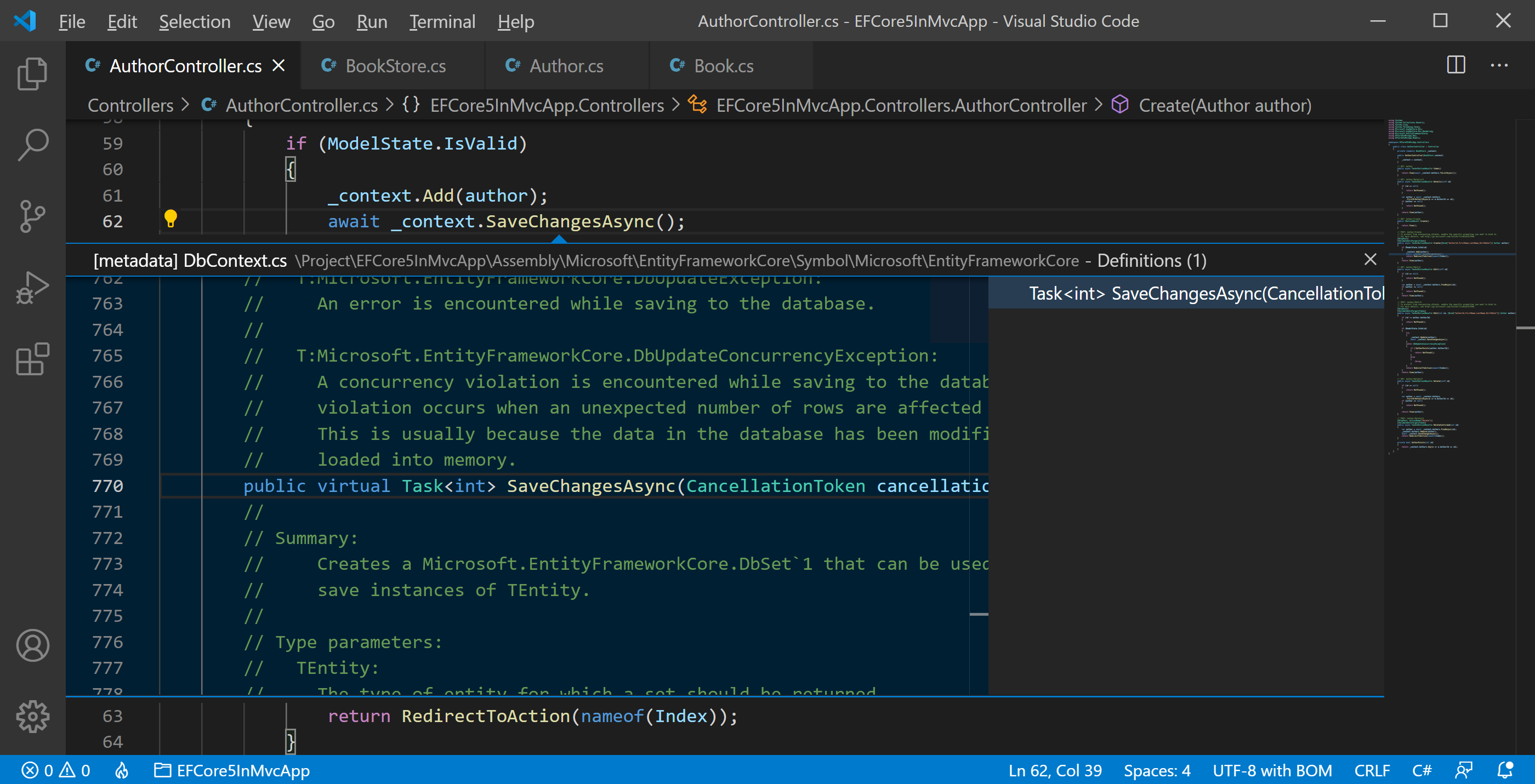Change Spaces: 4 indentation setting
Viewport: 1535px width, 784px height.
[1157, 770]
